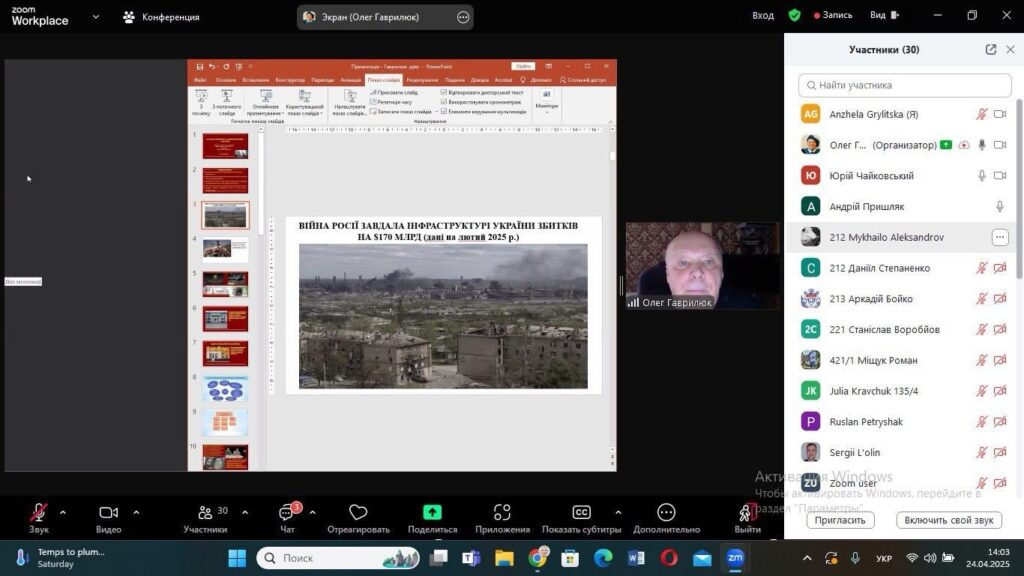
Task: Open the Вид view dropdown
Action: pos(883,16)
